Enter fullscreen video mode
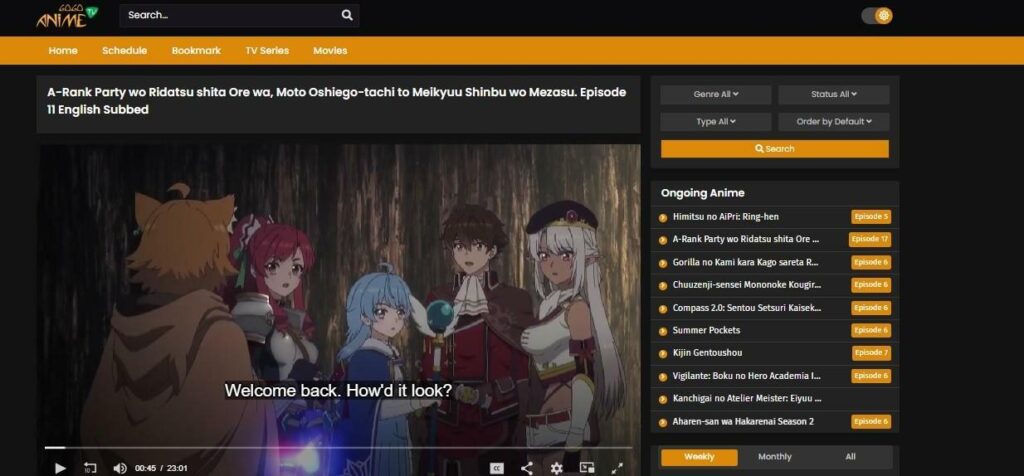 [x=616, y=468]
